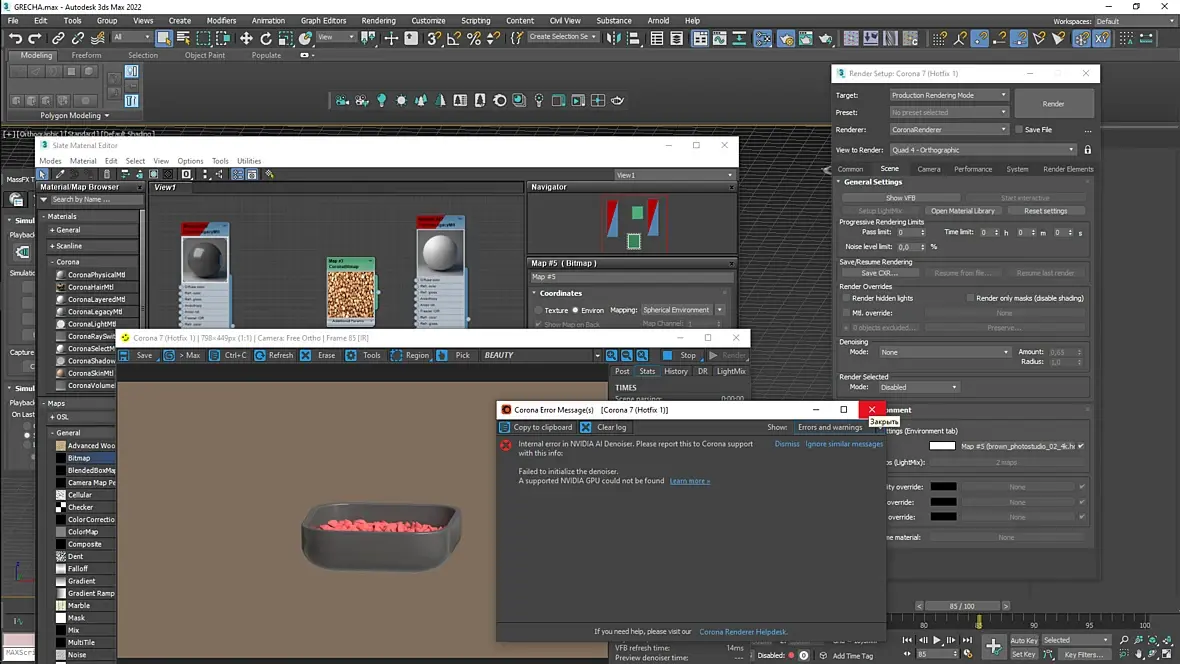Open the Rendering menu

click(378, 20)
